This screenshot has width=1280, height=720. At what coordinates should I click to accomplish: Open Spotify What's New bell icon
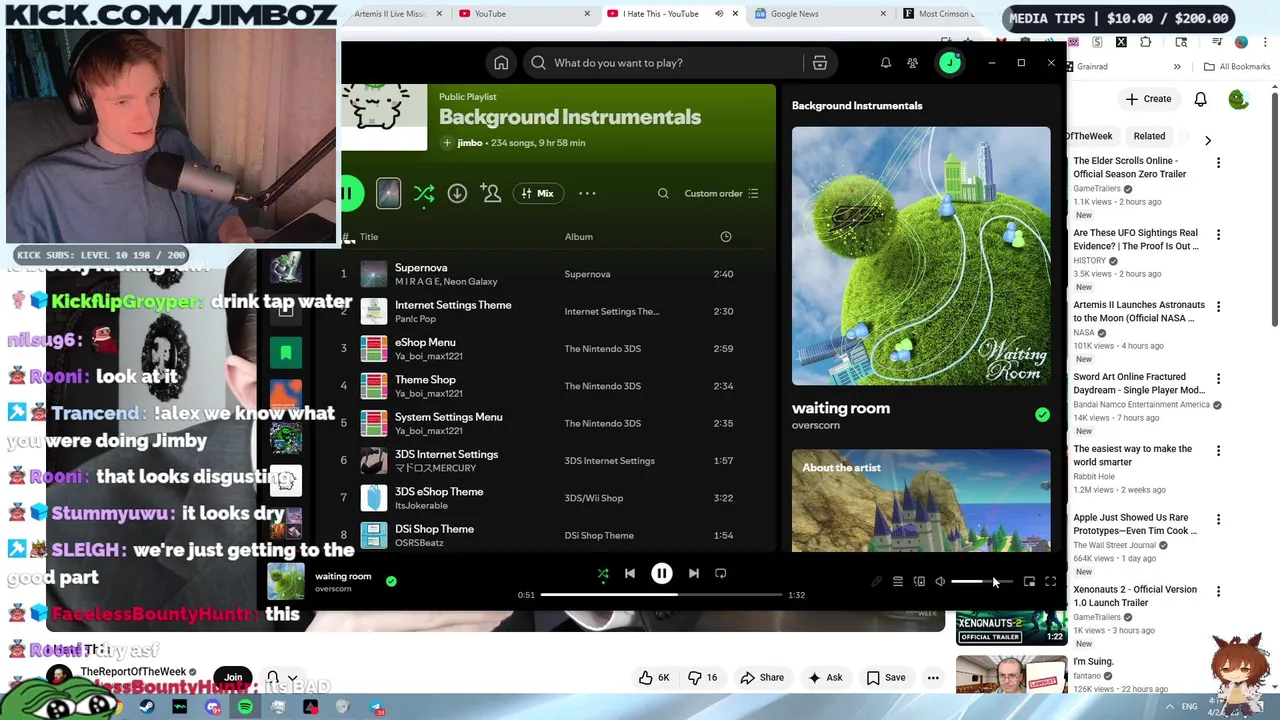(x=885, y=63)
